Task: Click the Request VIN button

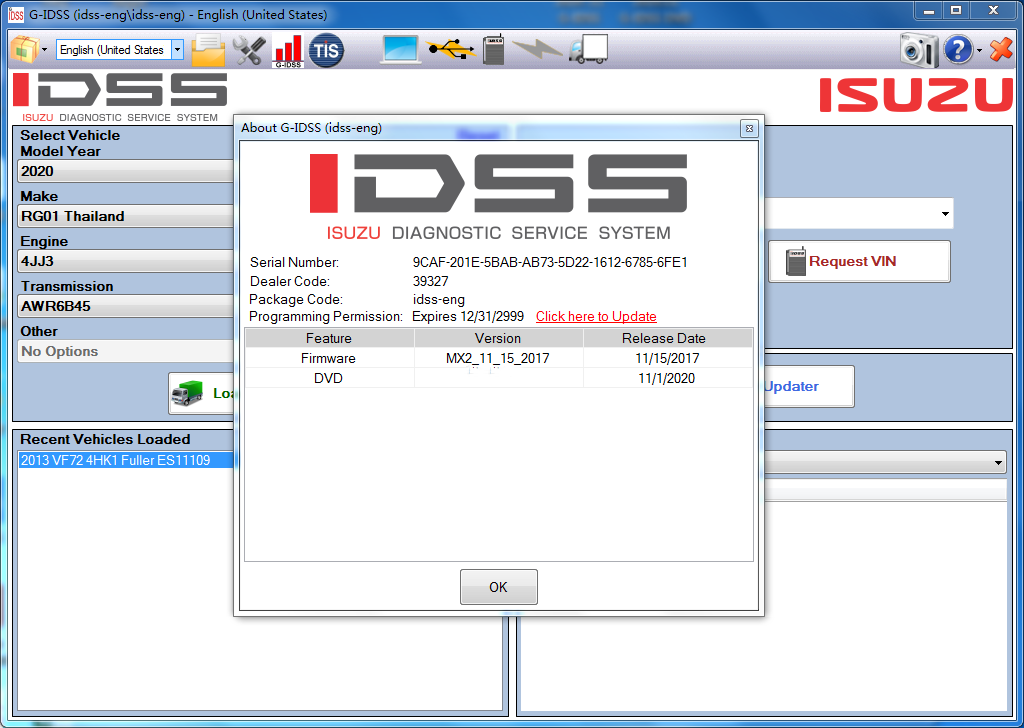Action: pyautogui.click(x=859, y=261)
